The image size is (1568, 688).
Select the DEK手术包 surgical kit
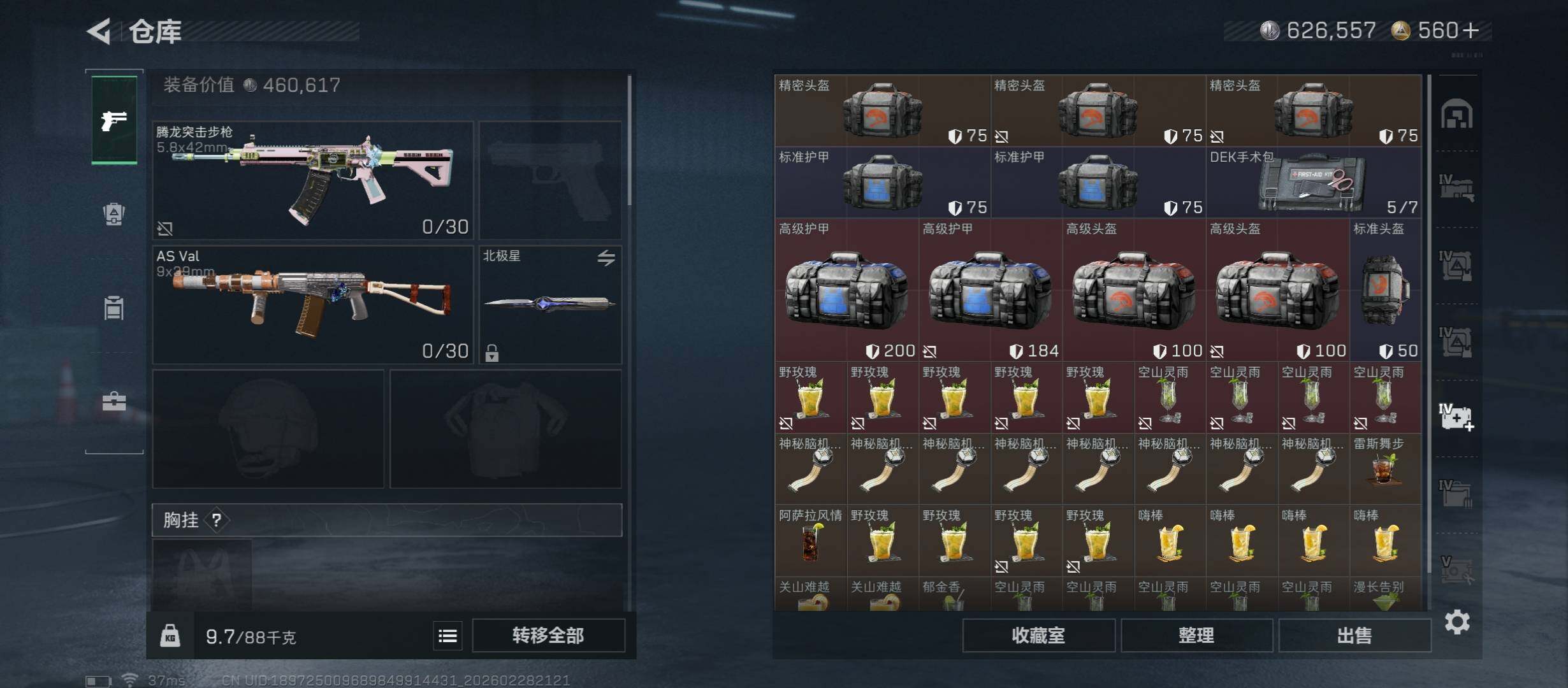point(1314,183)
